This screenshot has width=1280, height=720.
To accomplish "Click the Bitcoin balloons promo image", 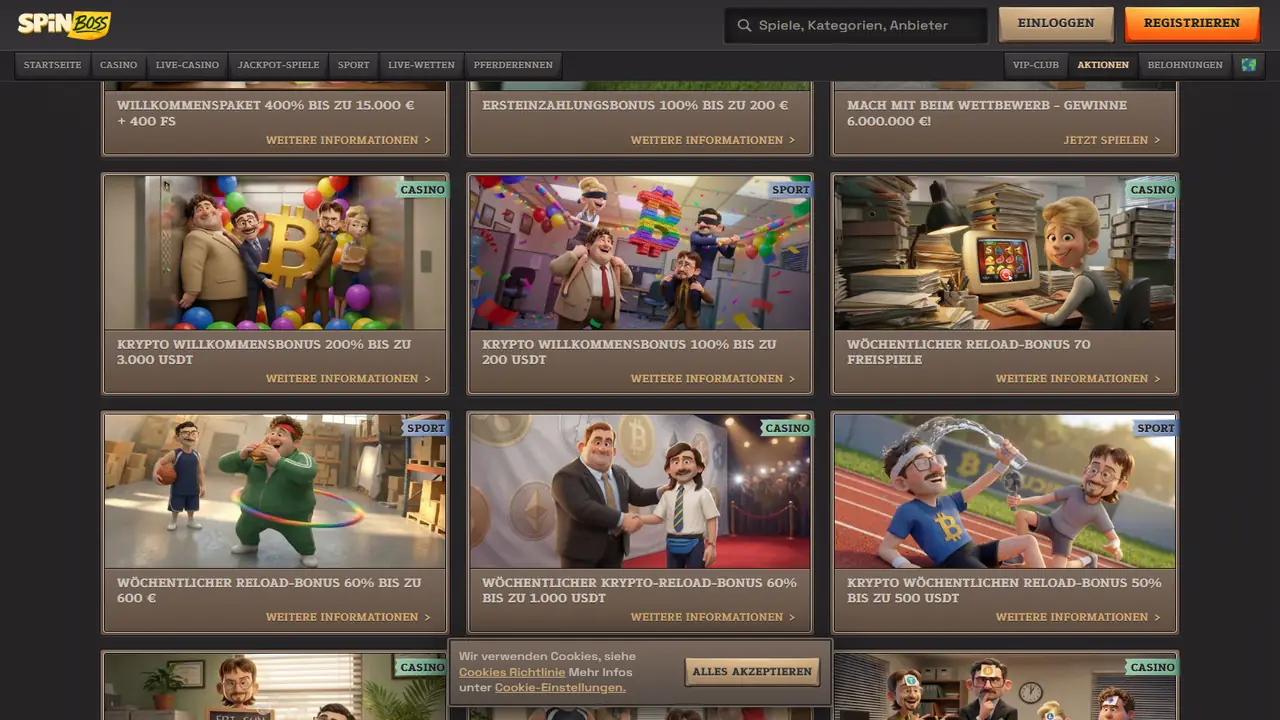I will (275, 253).
